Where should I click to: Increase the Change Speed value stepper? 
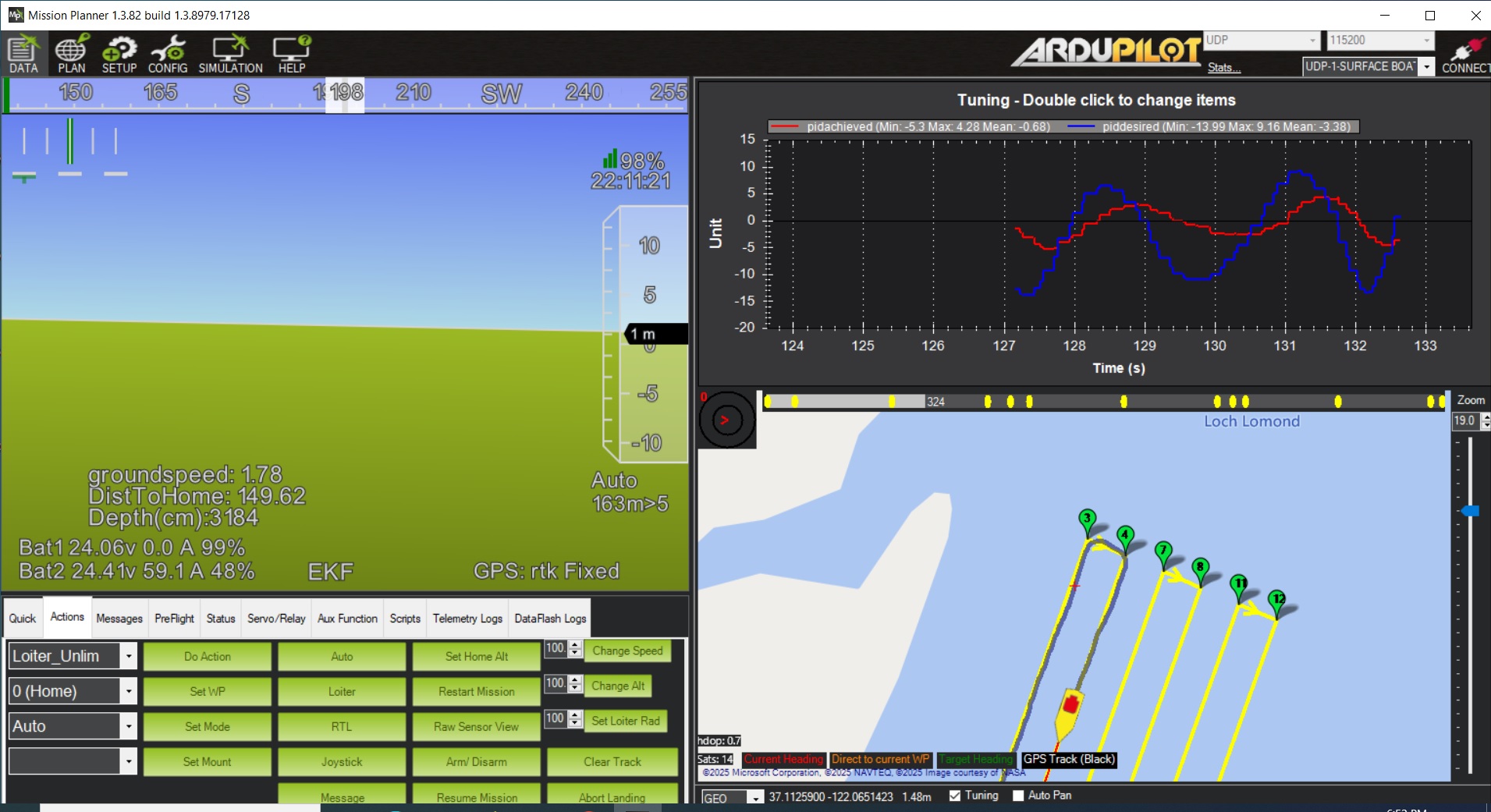click(576, 645)
